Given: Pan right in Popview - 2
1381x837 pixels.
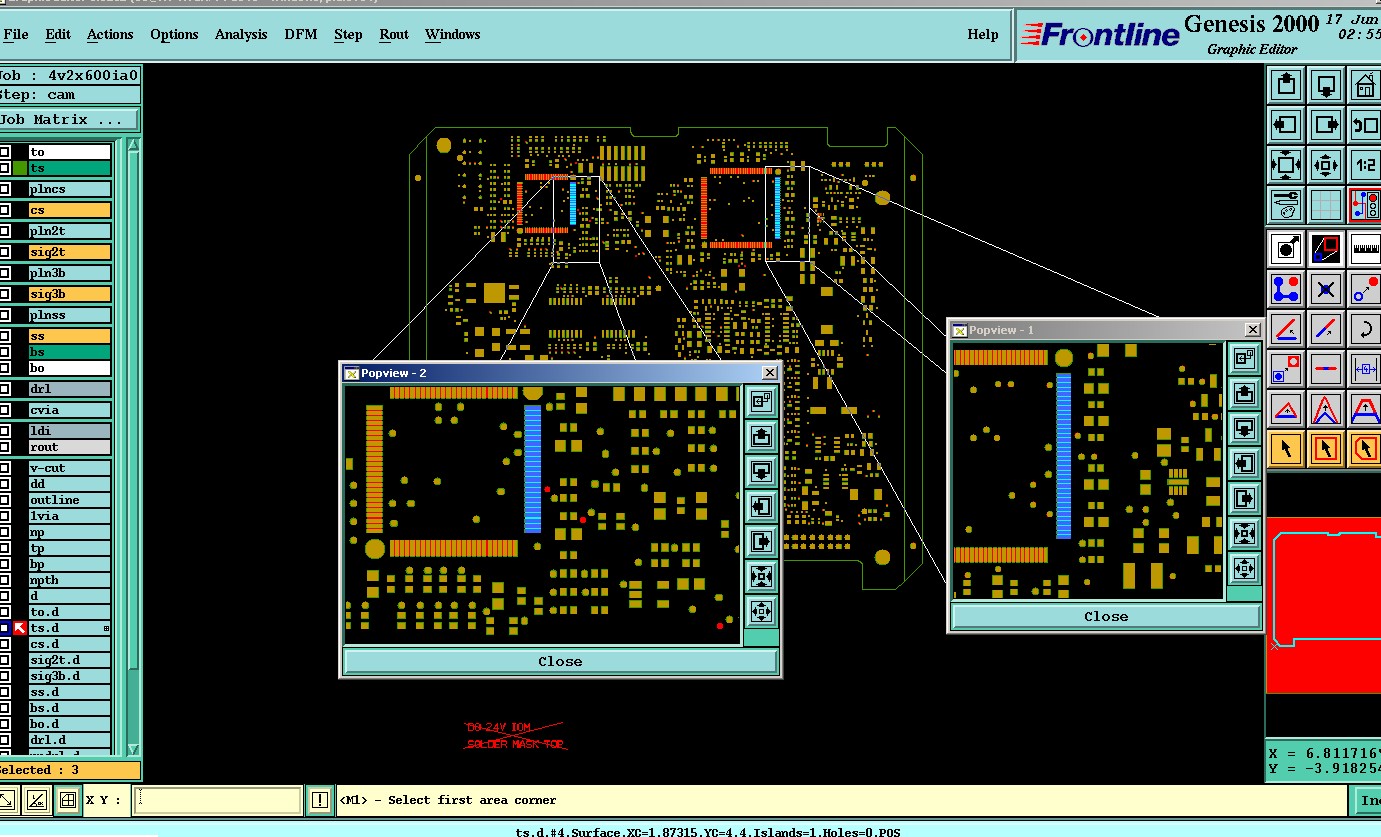Looking at the screenshot, I should 761,541.
